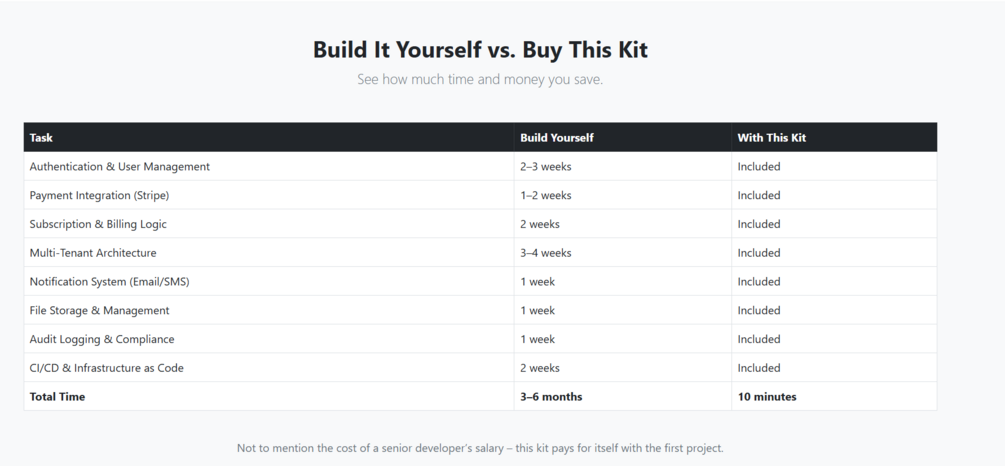Select the 'Notification System (Email/SMS)' cell

click(109, 282)
